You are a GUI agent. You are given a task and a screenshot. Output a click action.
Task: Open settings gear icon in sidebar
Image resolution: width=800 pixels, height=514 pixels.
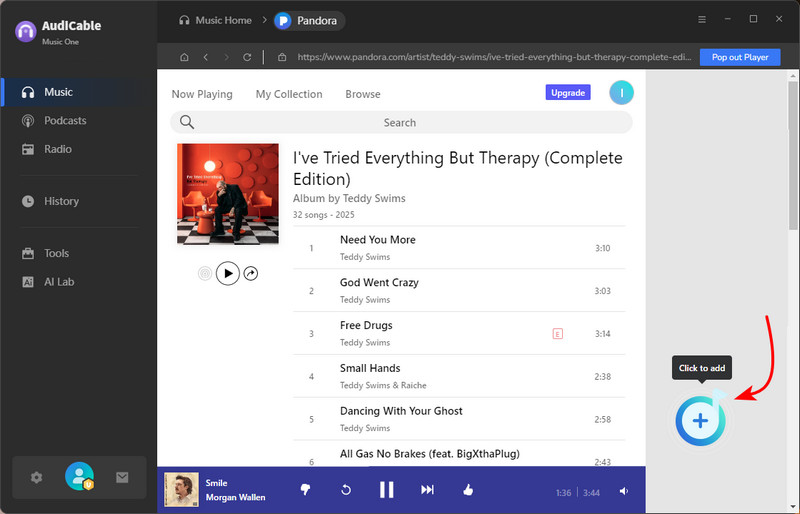36,478
